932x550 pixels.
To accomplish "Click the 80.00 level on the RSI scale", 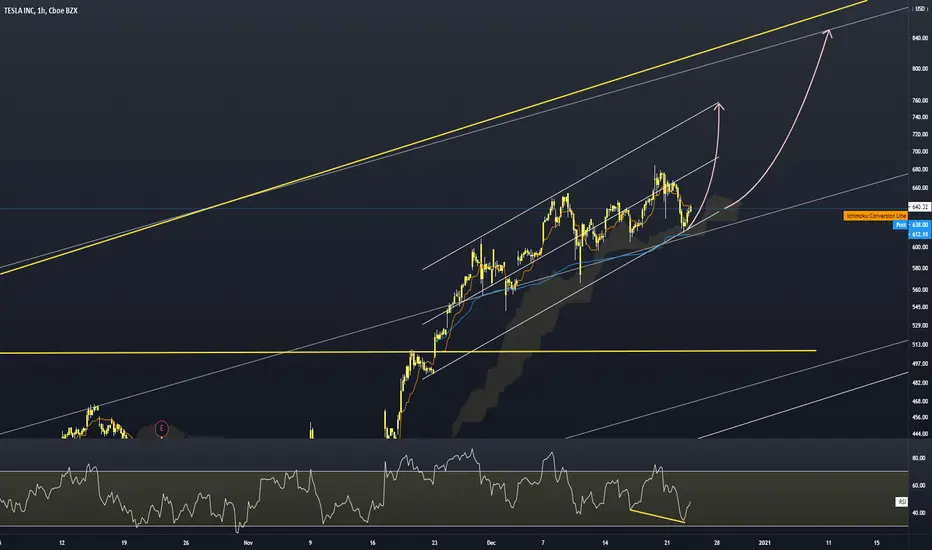I will pyautogui.click(x=919, y=458).
